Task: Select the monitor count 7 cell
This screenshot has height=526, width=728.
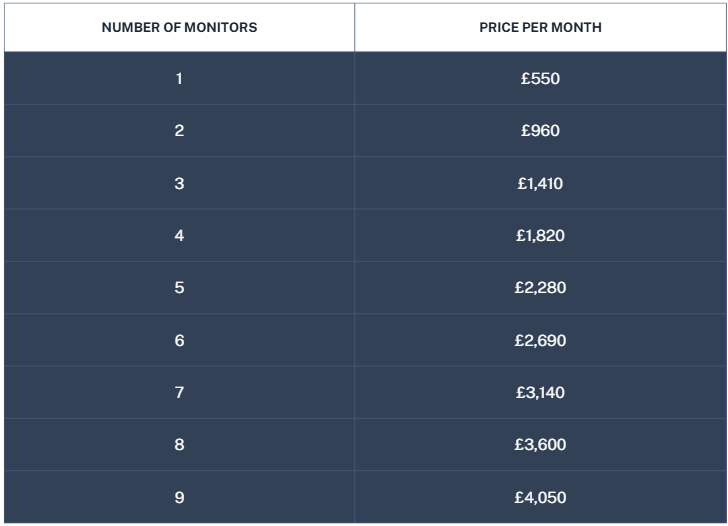Action: pos(179,392)
